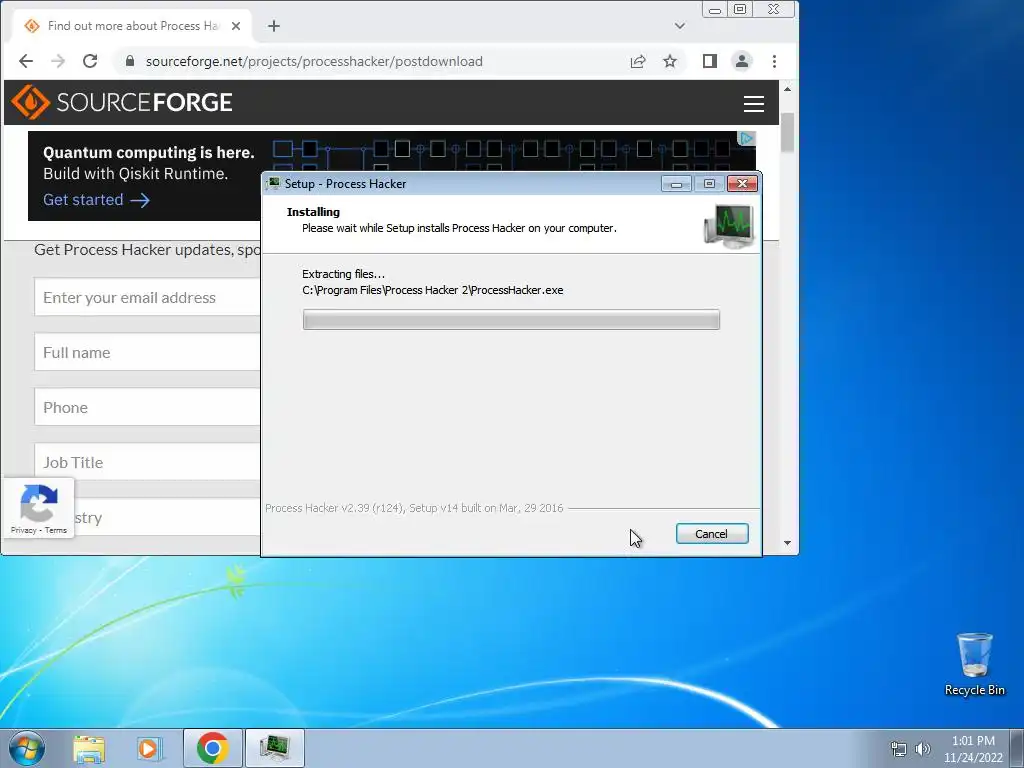Click the Show desktop button
Image resolution: width=1024 pixels, height=768 pixels.
[x=1017, y=748]
